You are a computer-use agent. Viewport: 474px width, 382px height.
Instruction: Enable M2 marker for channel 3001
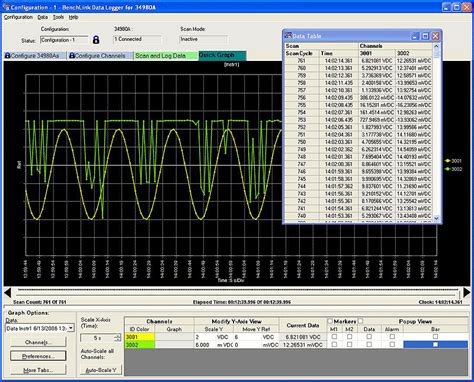coord(349,337)
